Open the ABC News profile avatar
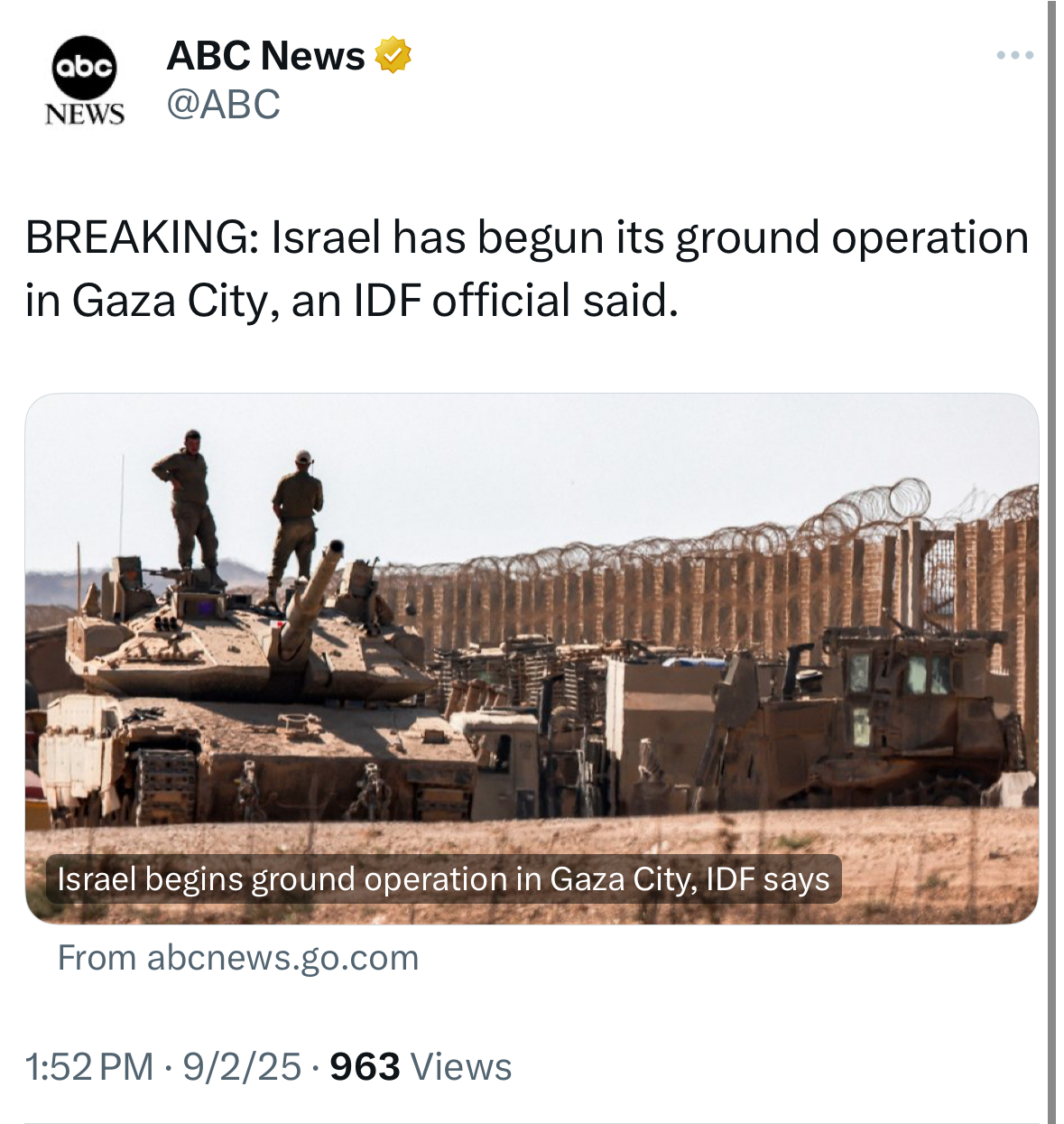1064x1124 pixels. click(x=84, y=81)
